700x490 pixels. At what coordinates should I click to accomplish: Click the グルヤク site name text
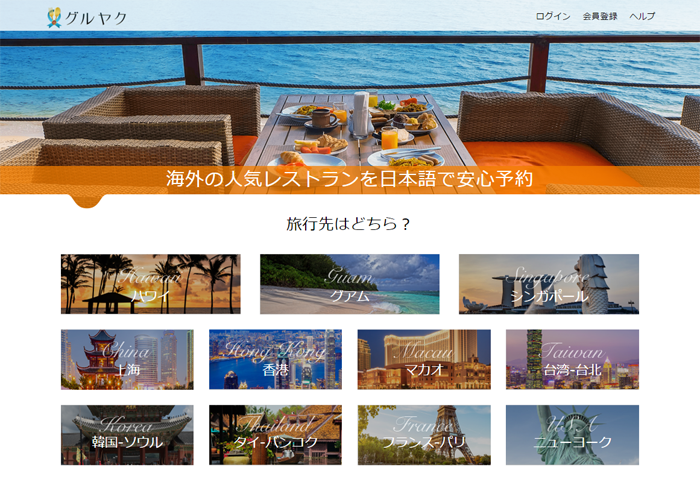click(96, 18)
